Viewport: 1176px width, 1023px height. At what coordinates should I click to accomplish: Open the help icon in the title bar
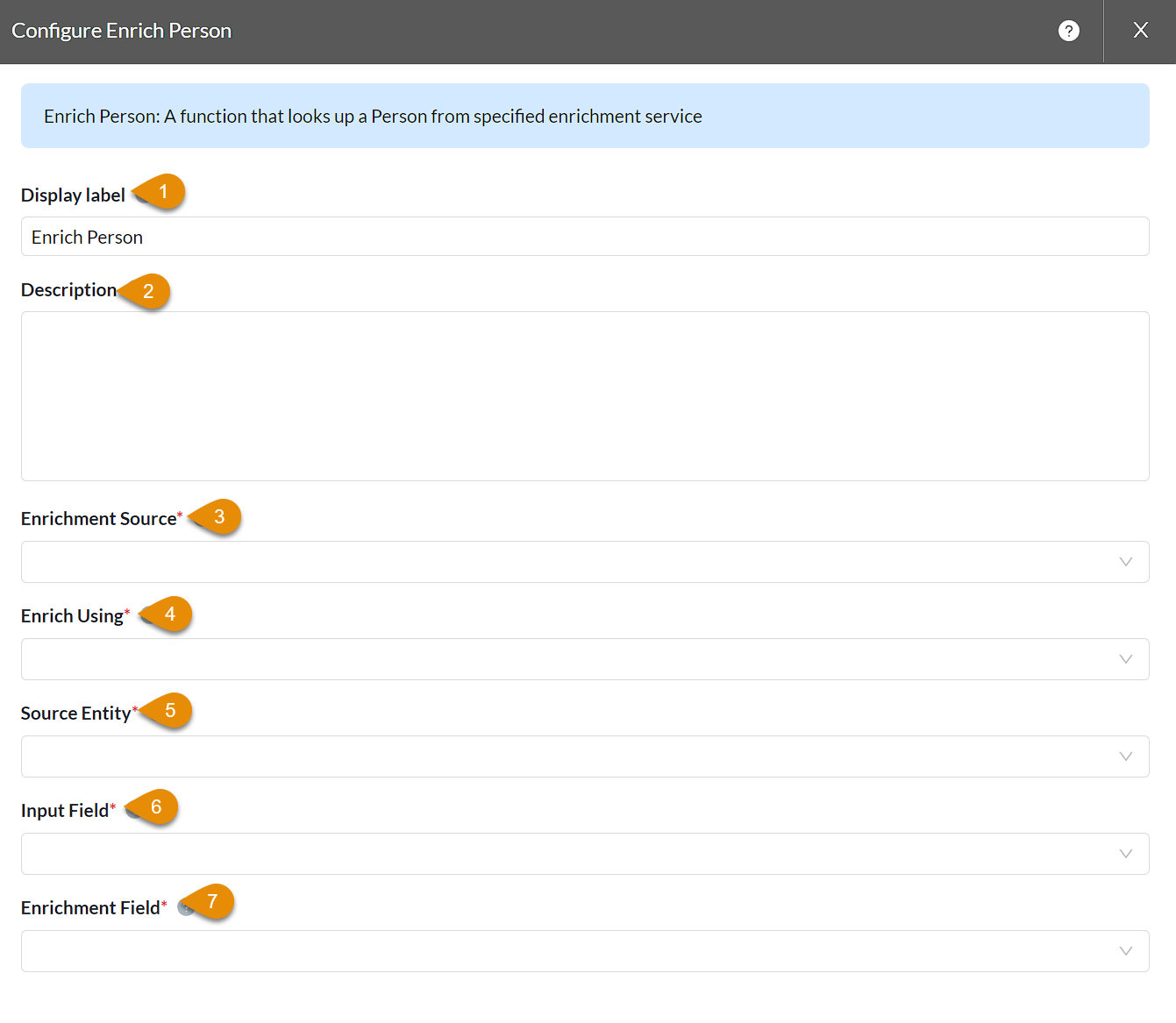point(1068,31)
